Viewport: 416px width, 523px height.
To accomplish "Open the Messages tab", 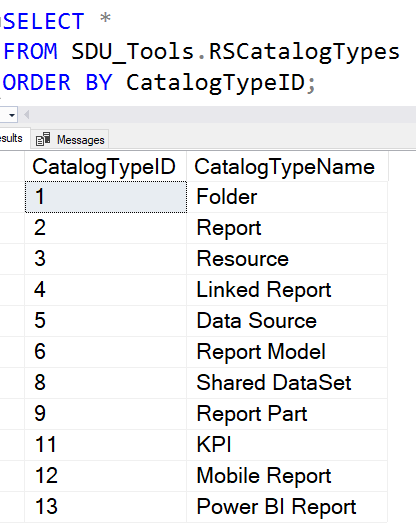I will click(70, 139).
